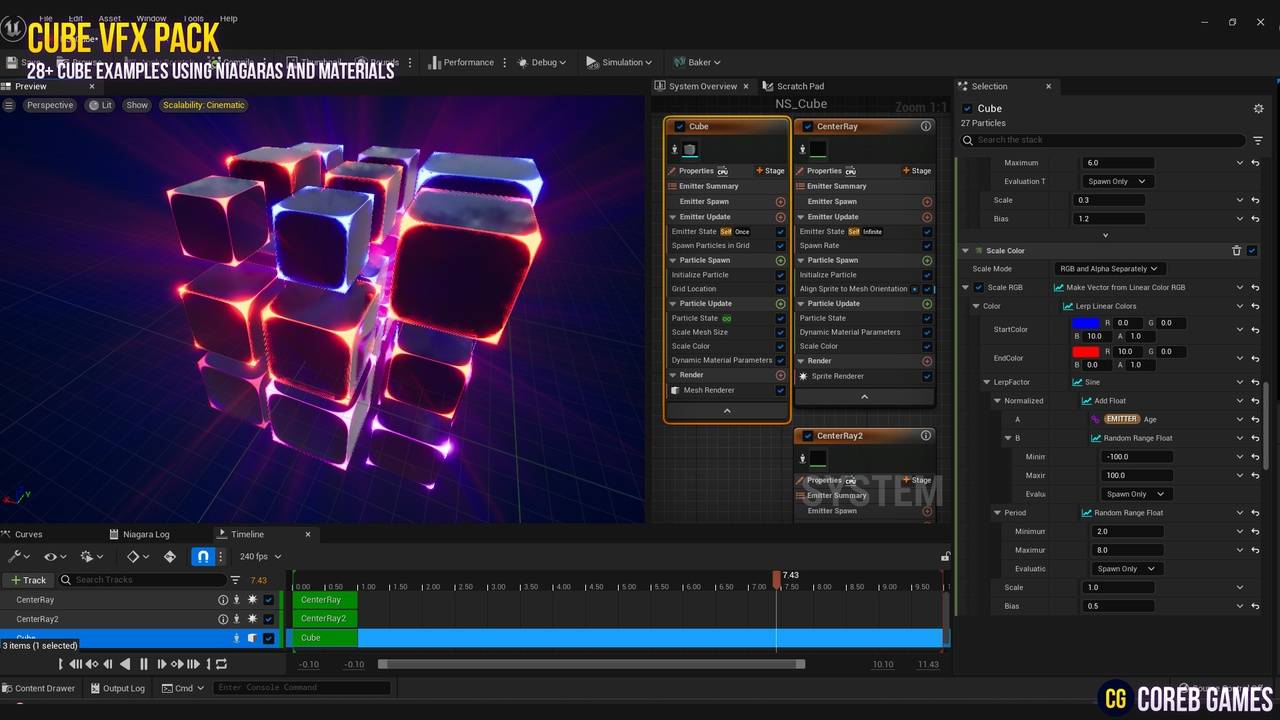Add a new Track to the timeline

pos(28,580)
